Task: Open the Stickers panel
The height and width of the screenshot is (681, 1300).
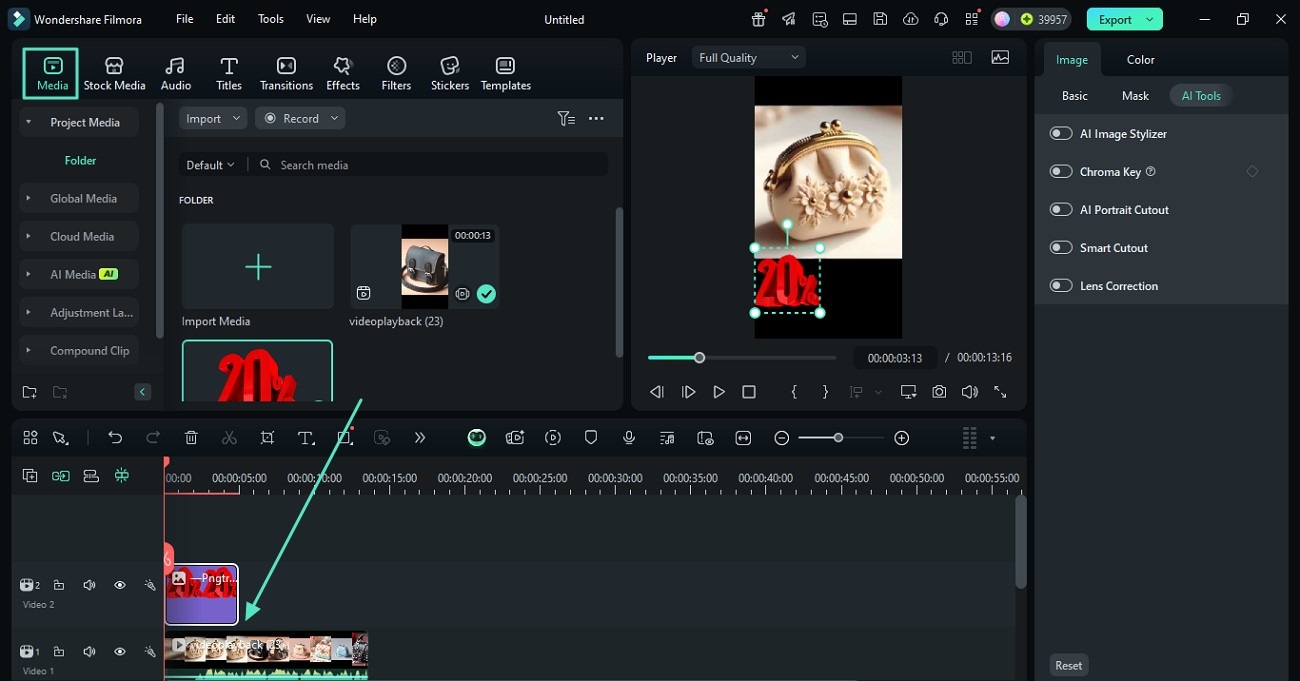Action: [x=450, y=74]
